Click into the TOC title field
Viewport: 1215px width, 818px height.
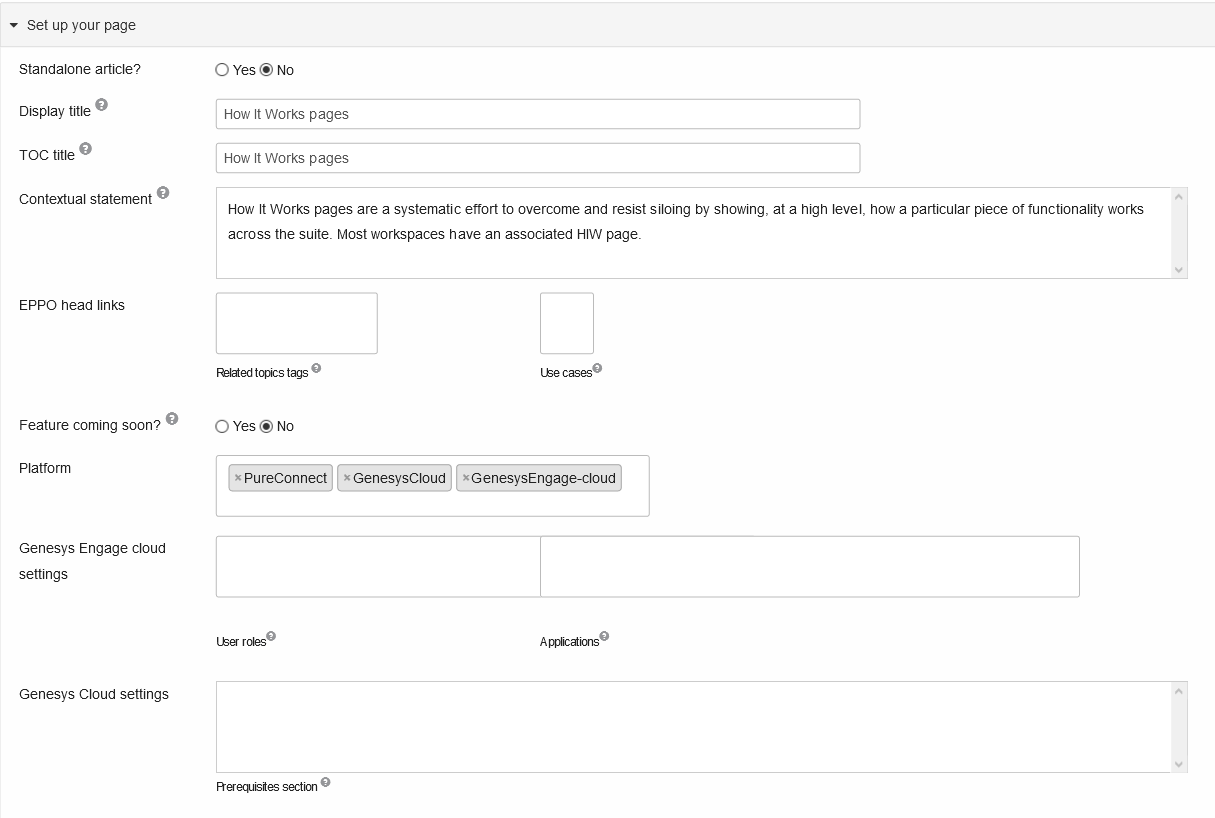pyautogui.click(x=538, y=158)
